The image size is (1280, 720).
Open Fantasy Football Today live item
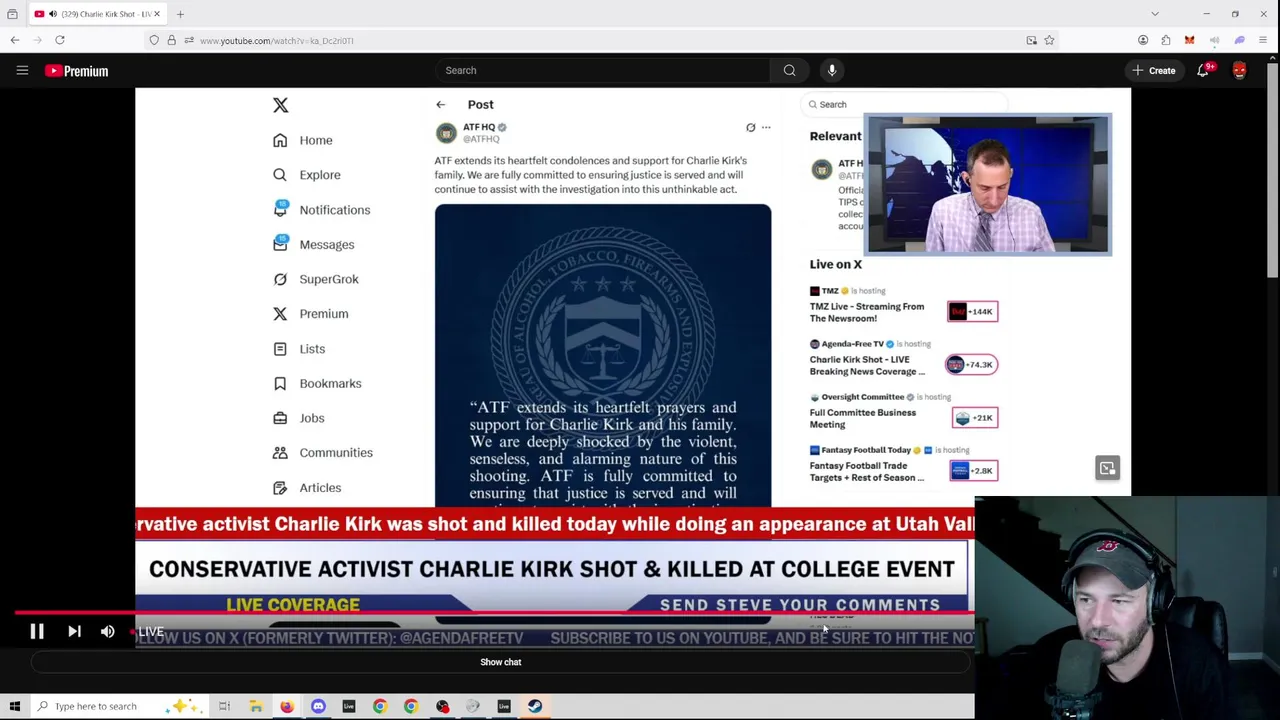tap(904, 465)
